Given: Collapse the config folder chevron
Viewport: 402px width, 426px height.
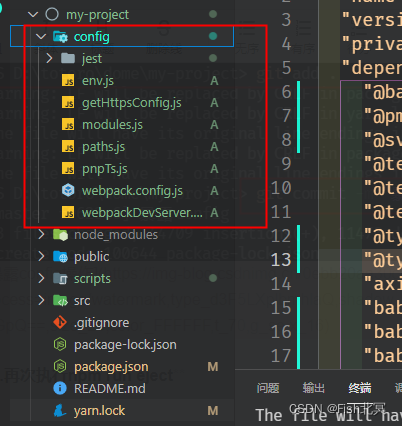Looking at the screenshot, I should (x=41, y=36).
